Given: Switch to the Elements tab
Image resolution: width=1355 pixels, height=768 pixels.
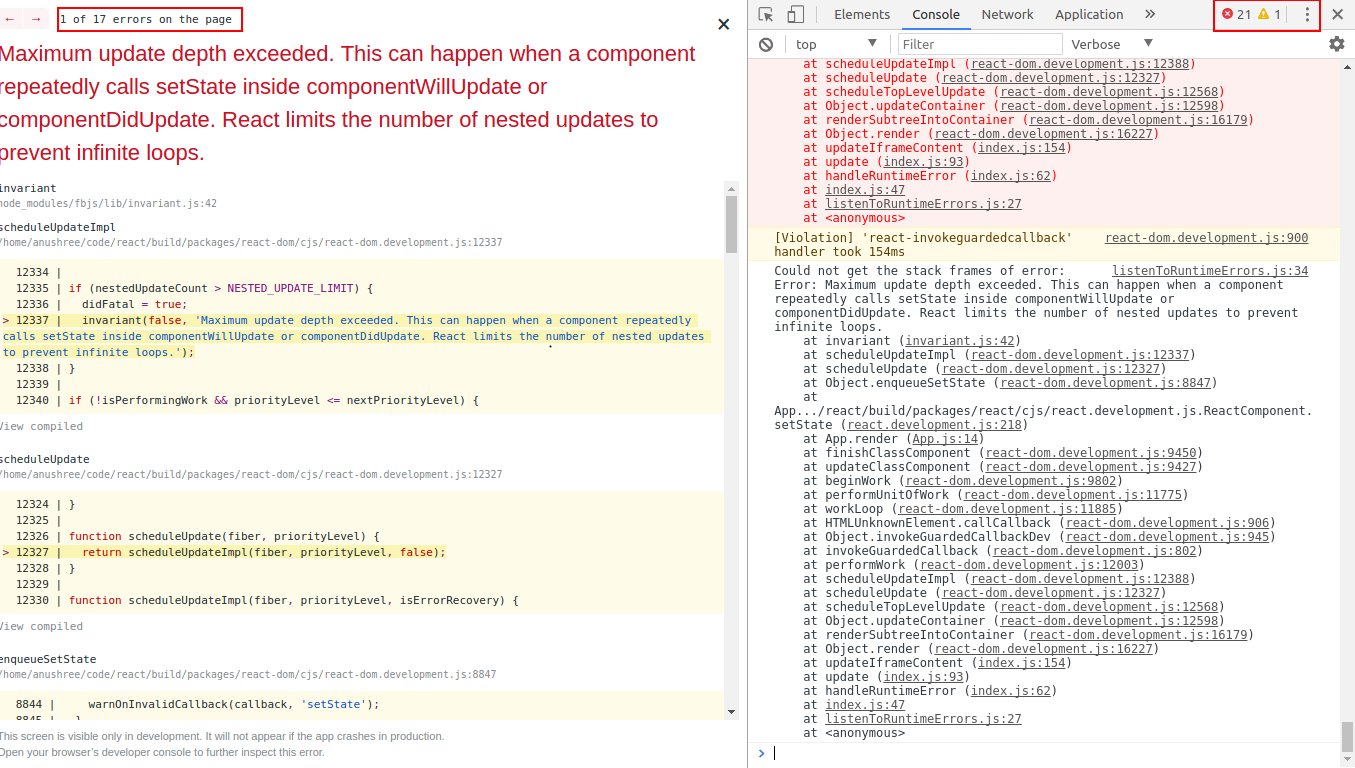Looking at the screenshot, I should [862, 14].
